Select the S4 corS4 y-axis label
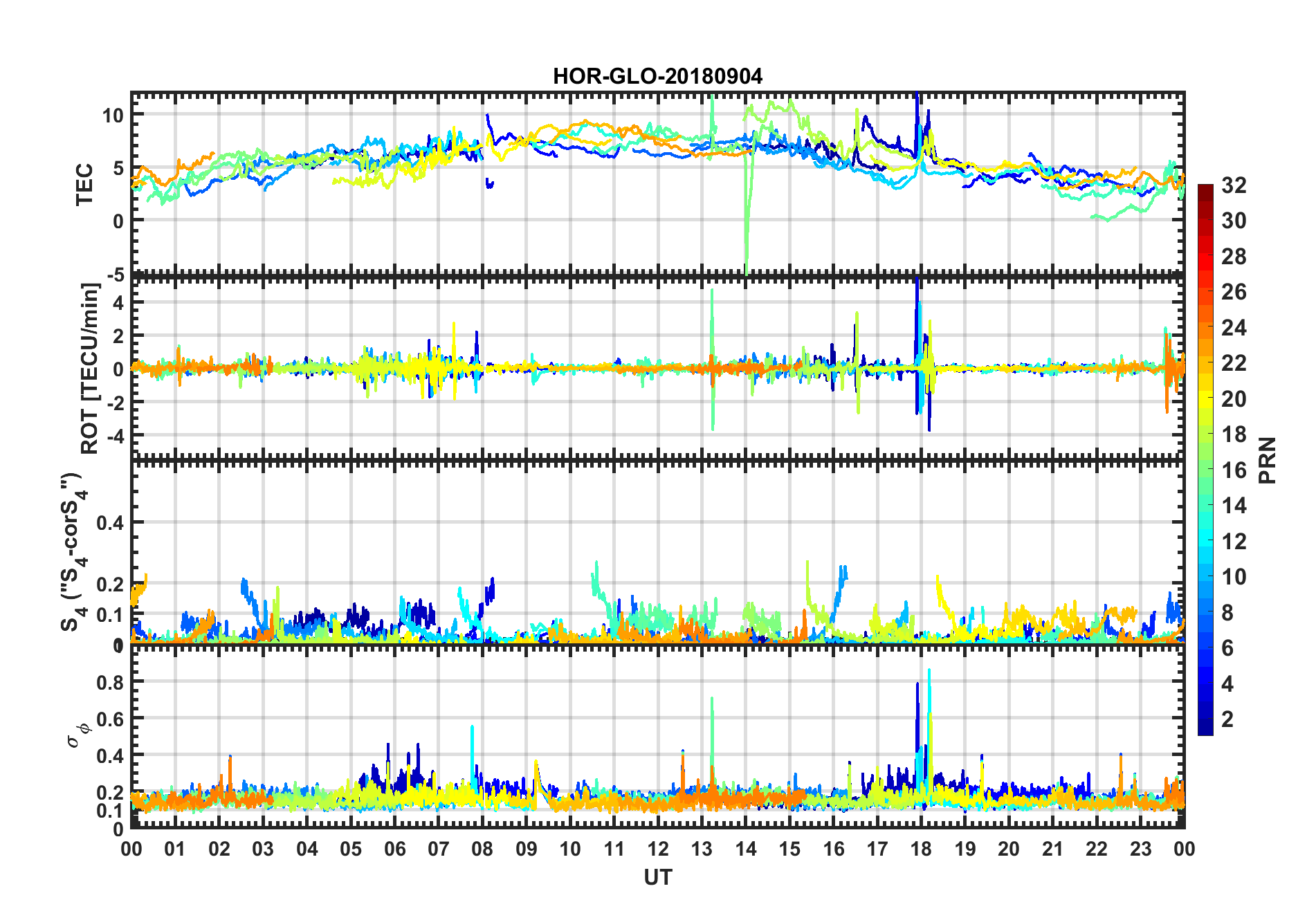 pos(73,552)
